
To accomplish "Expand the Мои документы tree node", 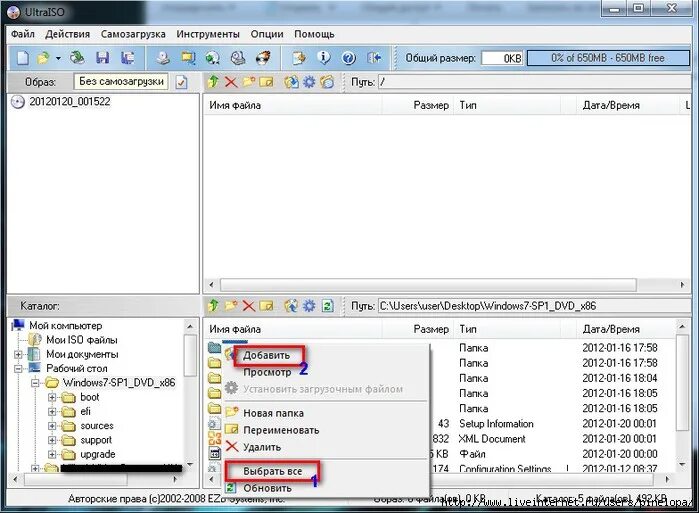I will 18,355.
